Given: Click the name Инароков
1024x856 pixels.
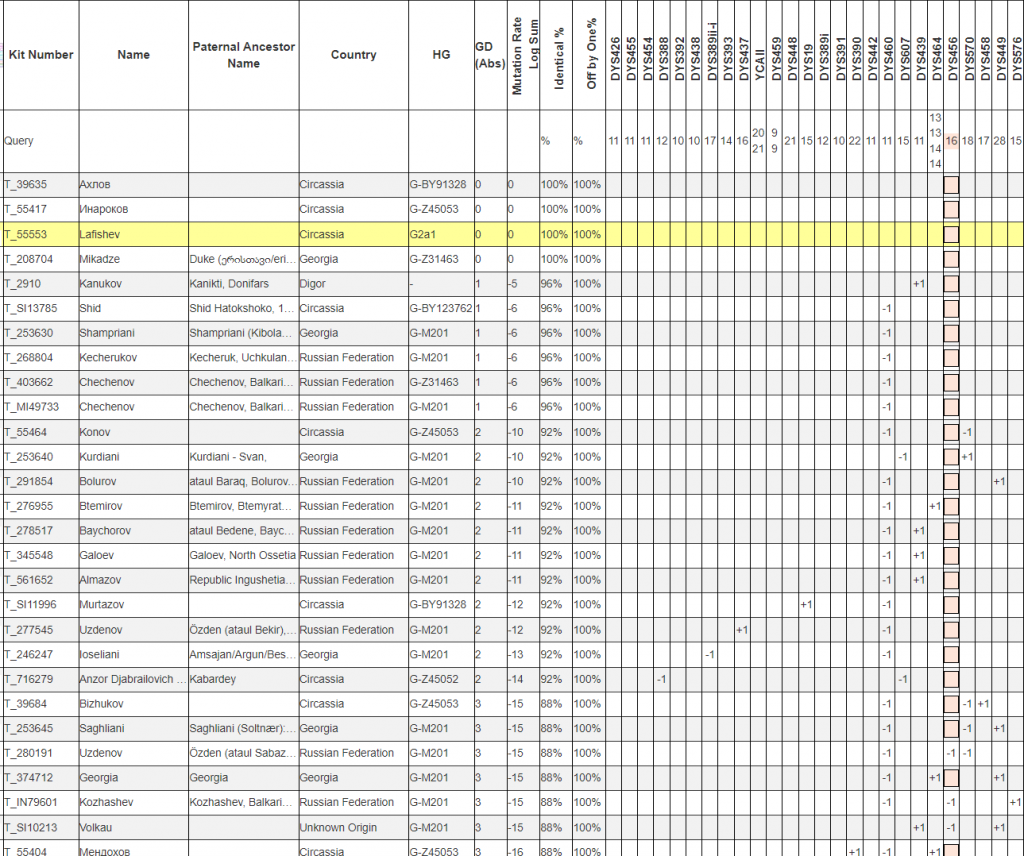Looking at the screenshot, I should 104,210.
